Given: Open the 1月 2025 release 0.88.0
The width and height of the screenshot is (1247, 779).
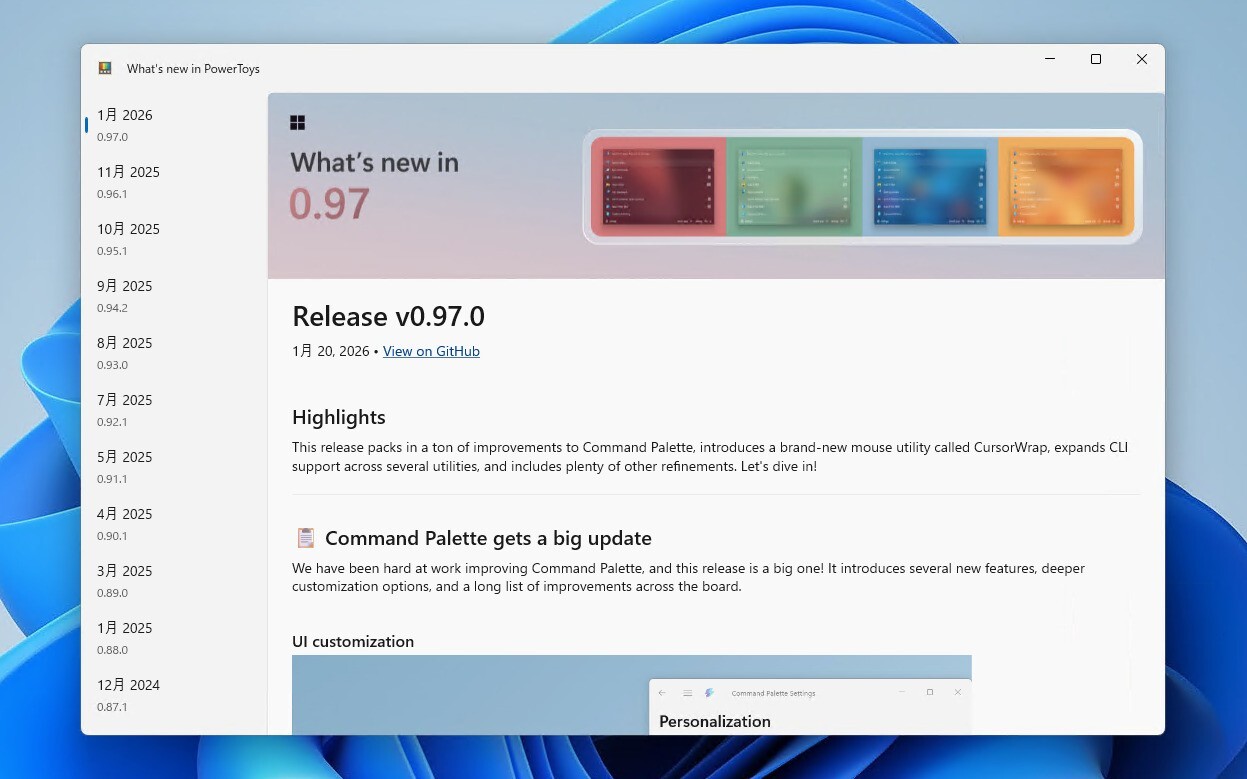Looking at the screenshot, I should (174, 638).
